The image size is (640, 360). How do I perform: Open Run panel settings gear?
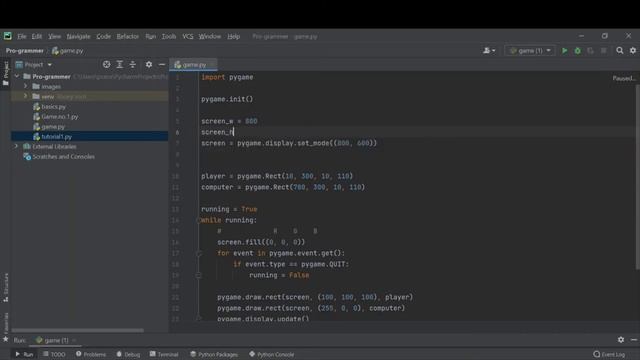(621, 340)
